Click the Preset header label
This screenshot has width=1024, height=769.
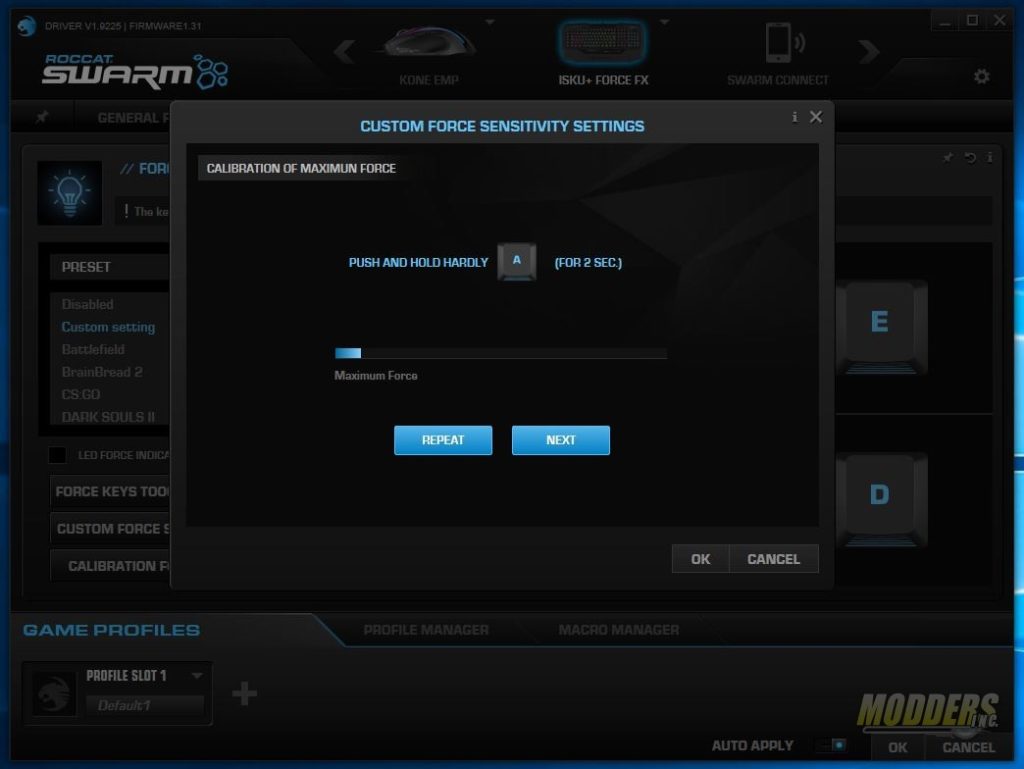pos(86,267)
